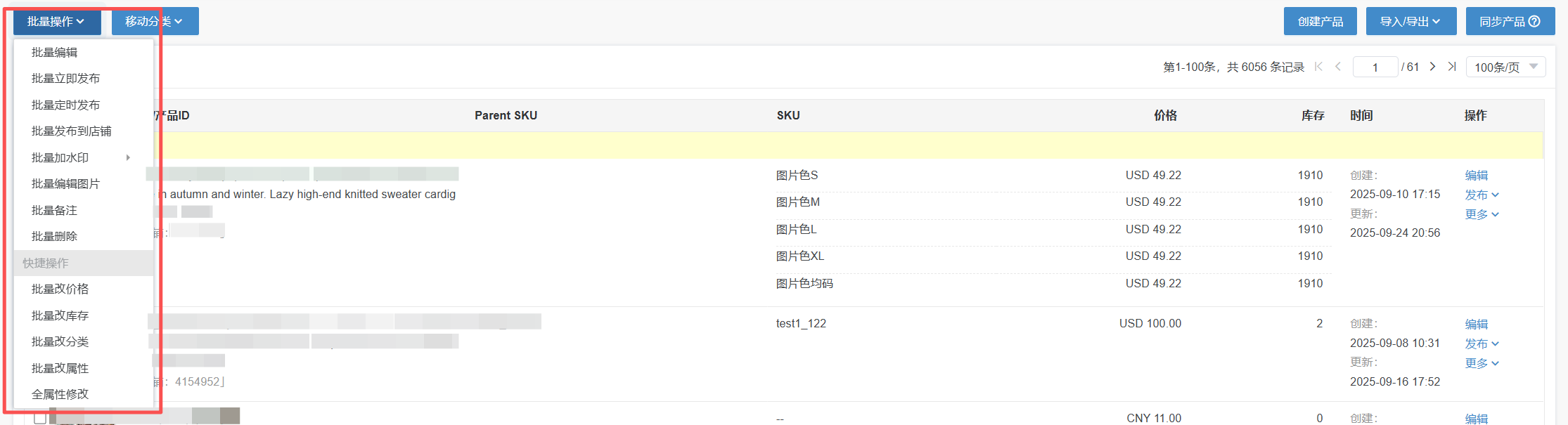This screenshot has height=425, width=1568.
Task: Open the 导入/导出 dropdown
Action: pyautogui.click(x=1410, y=22)
